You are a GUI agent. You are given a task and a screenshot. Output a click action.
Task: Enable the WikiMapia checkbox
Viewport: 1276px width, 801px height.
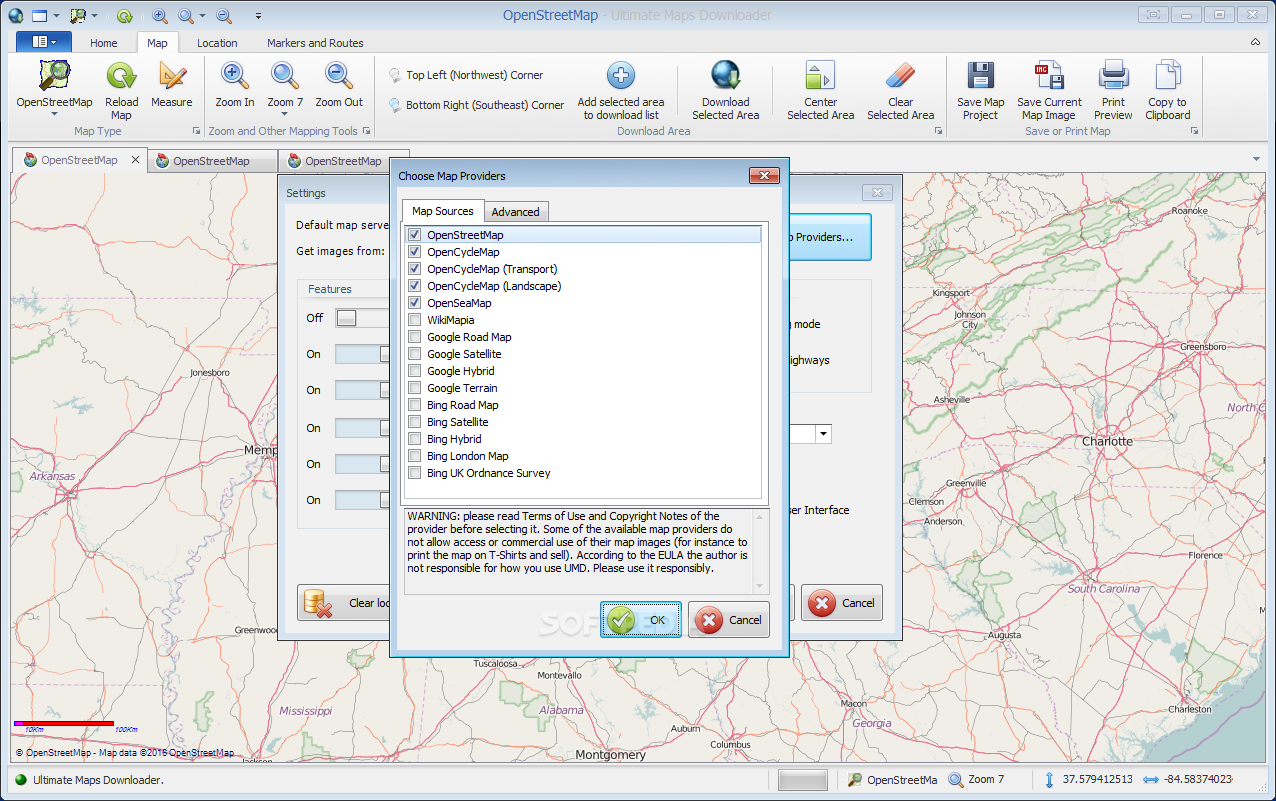pos(414,320)
